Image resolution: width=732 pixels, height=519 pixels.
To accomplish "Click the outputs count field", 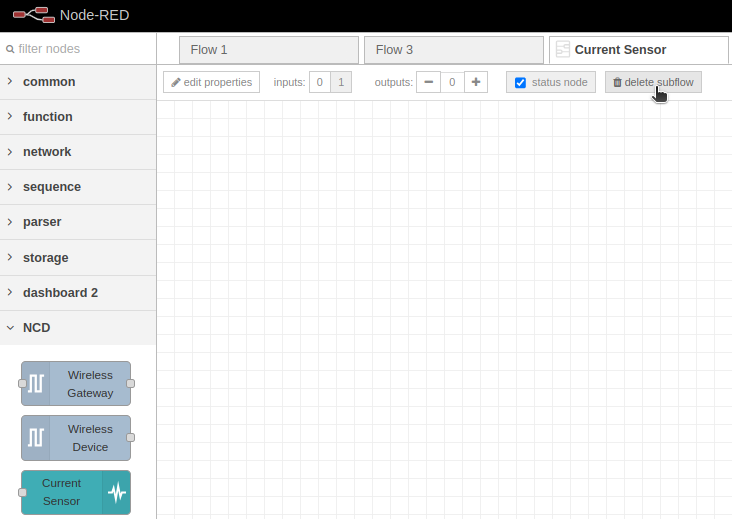I will (452, 82).
